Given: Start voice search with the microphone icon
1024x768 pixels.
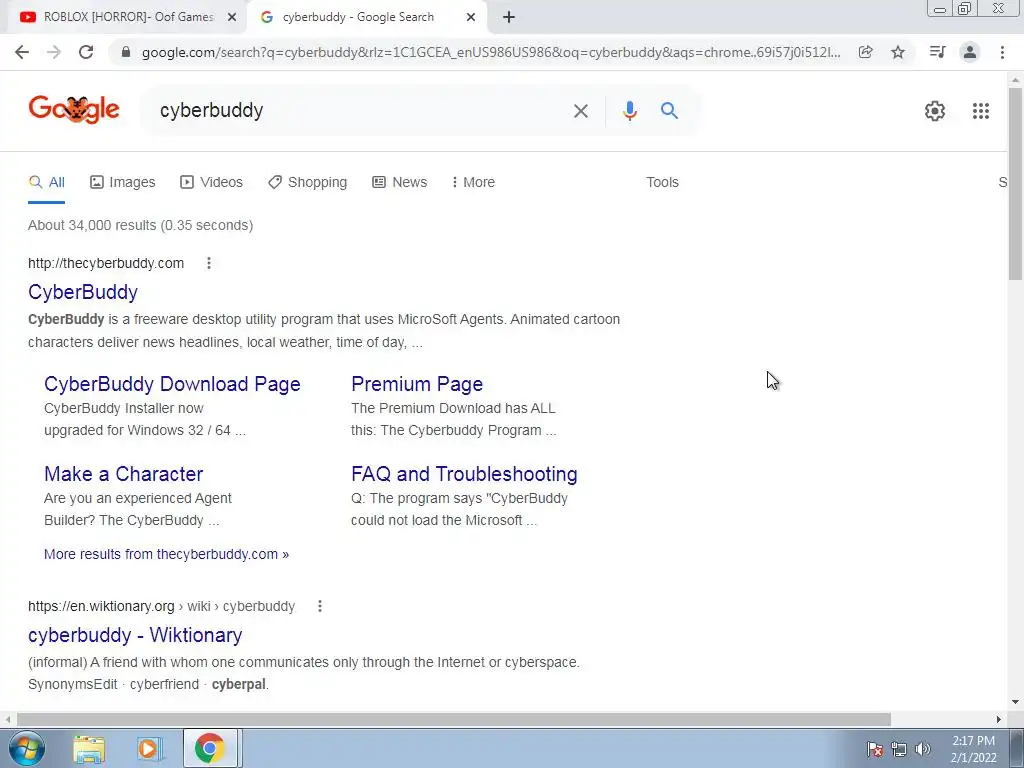Looking at the screenshot, I should click(x=630, y=111).
